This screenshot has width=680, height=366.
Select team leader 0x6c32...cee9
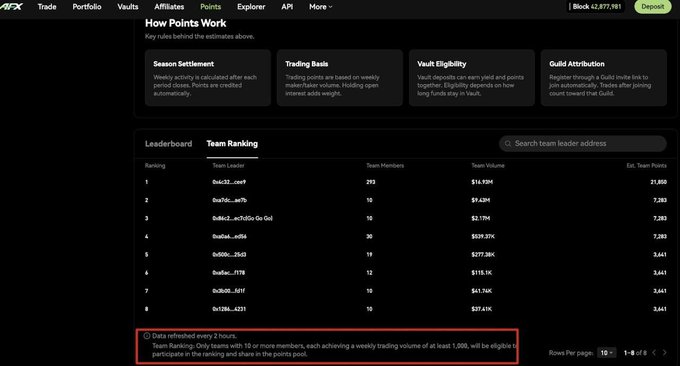coord(229,182)
